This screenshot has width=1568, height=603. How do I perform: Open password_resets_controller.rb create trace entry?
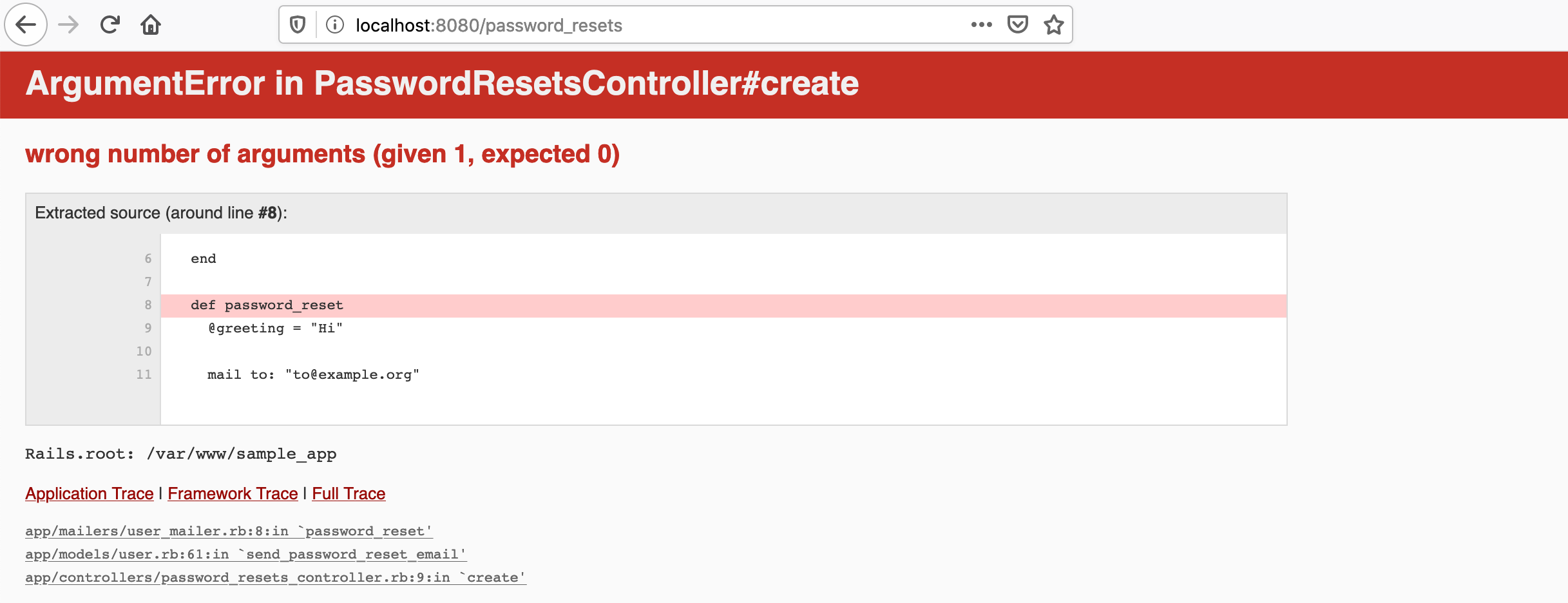(x=276, y=577)
